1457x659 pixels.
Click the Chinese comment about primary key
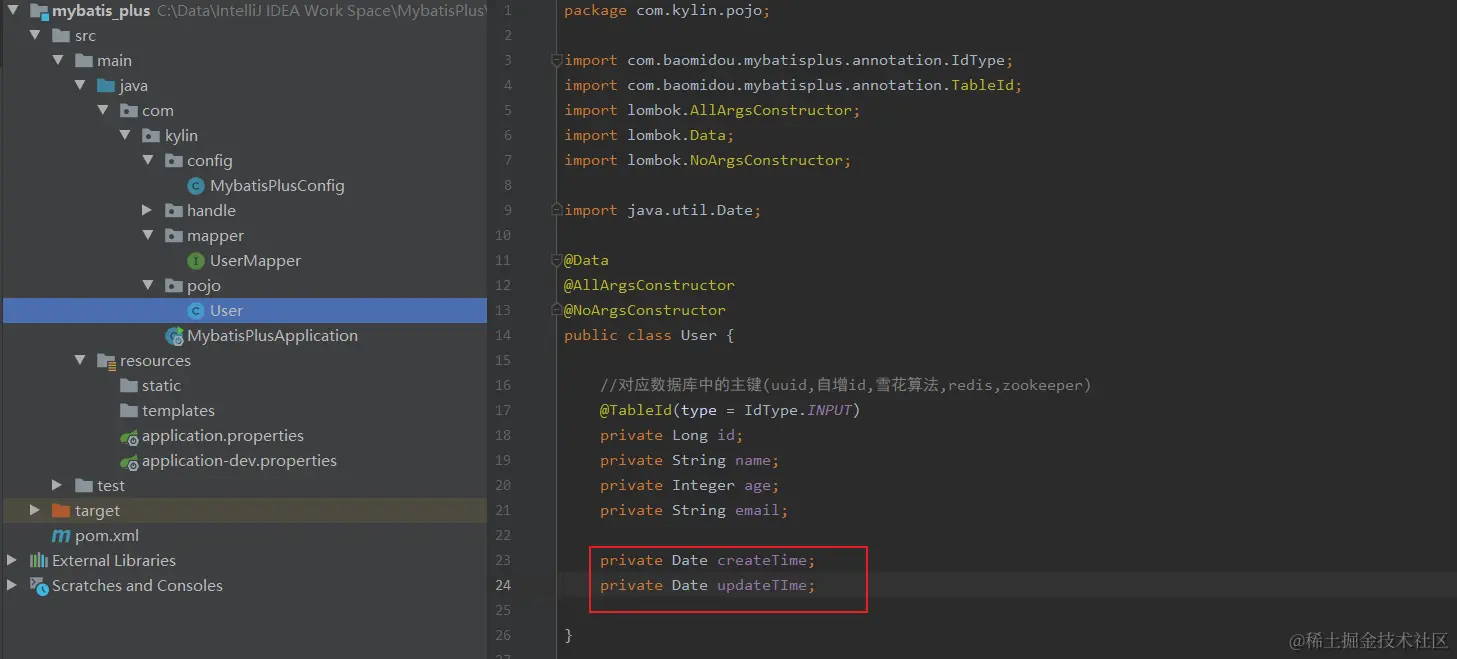(845, 386)
